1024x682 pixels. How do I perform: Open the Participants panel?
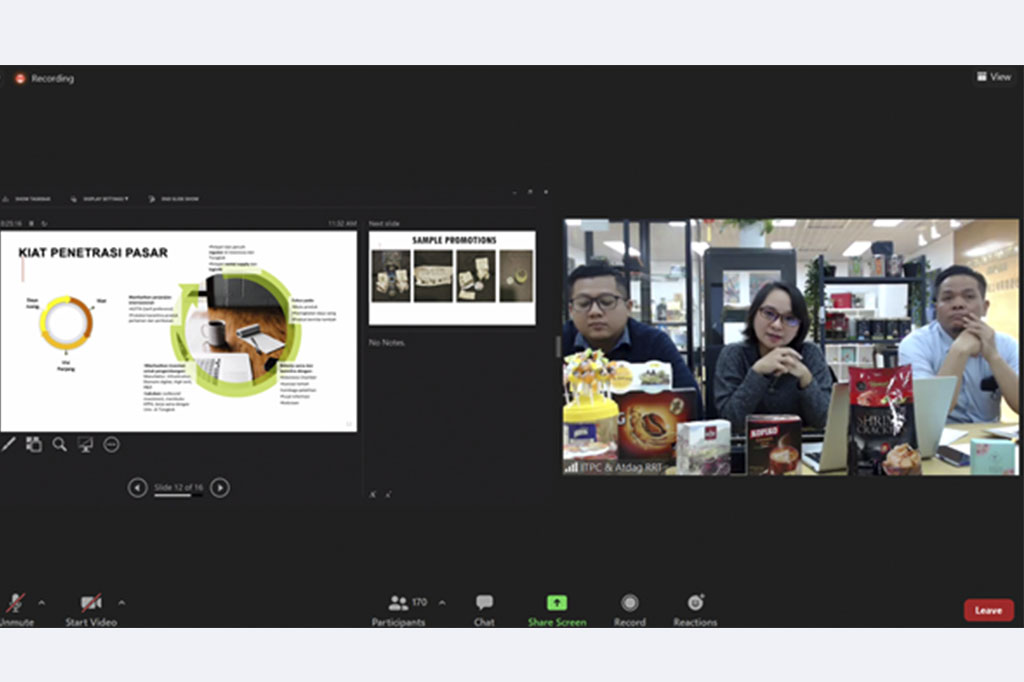click(x=399, y=603)
